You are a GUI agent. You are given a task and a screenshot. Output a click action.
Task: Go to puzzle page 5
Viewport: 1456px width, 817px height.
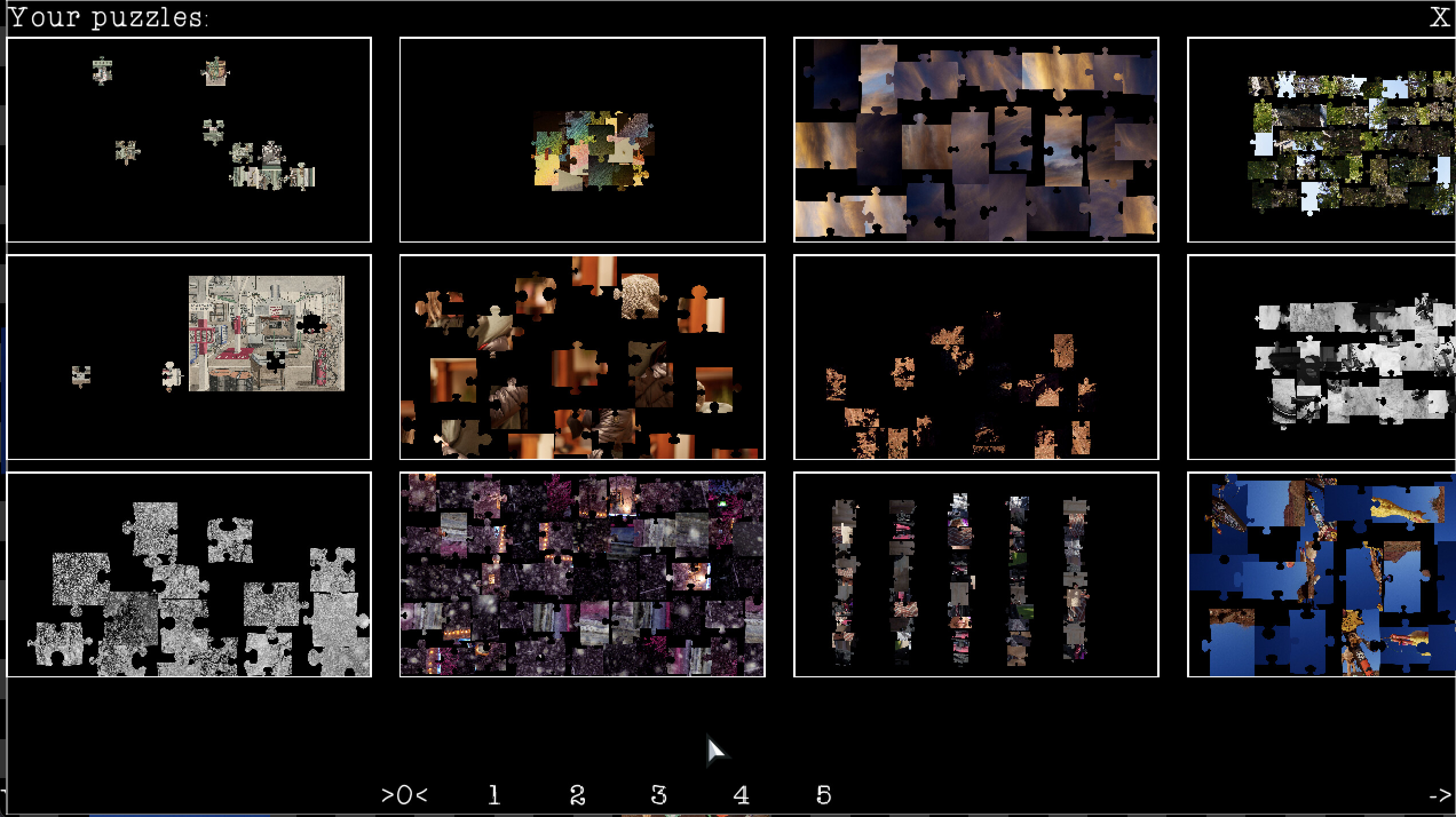point(824,794)
